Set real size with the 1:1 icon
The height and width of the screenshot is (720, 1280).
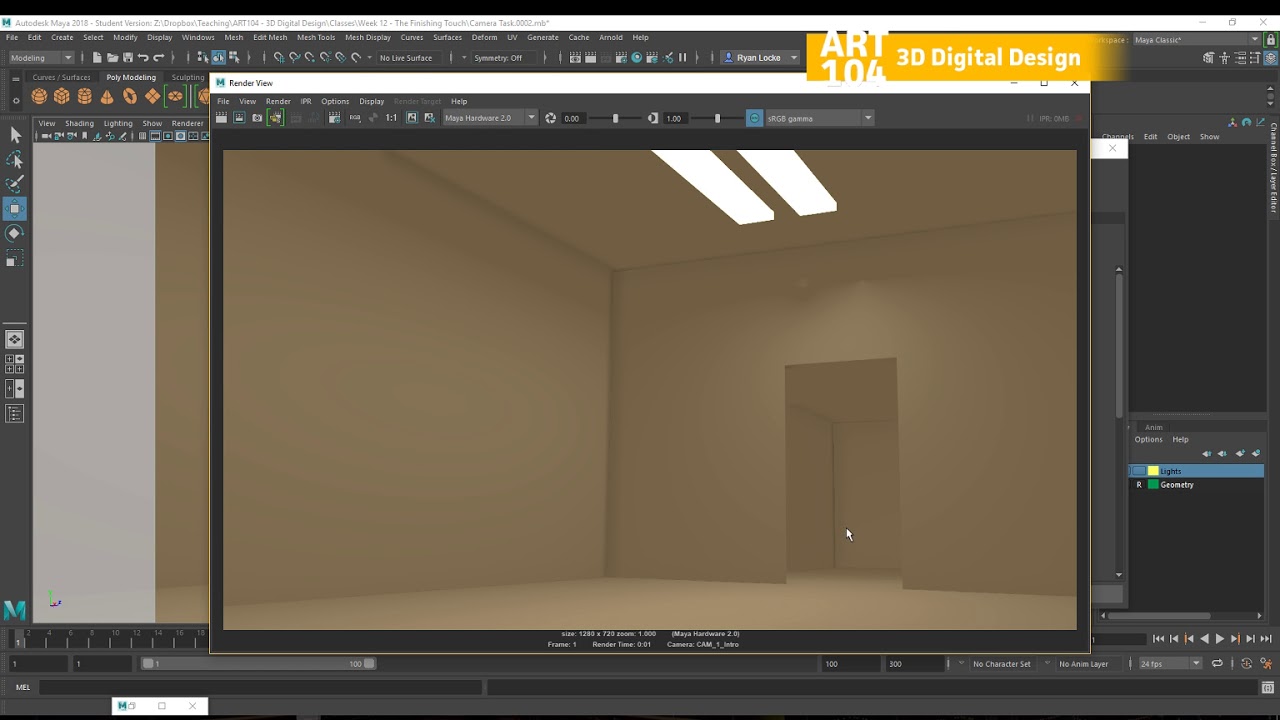point(391,118)
